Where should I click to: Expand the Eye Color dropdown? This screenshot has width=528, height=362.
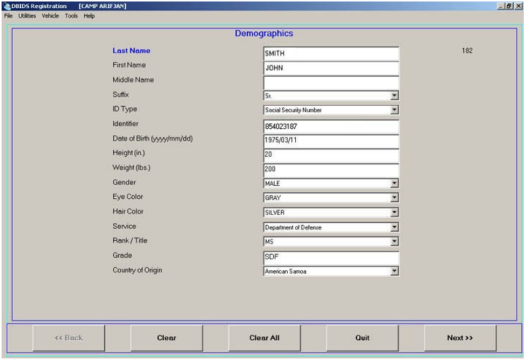[394, 198]
